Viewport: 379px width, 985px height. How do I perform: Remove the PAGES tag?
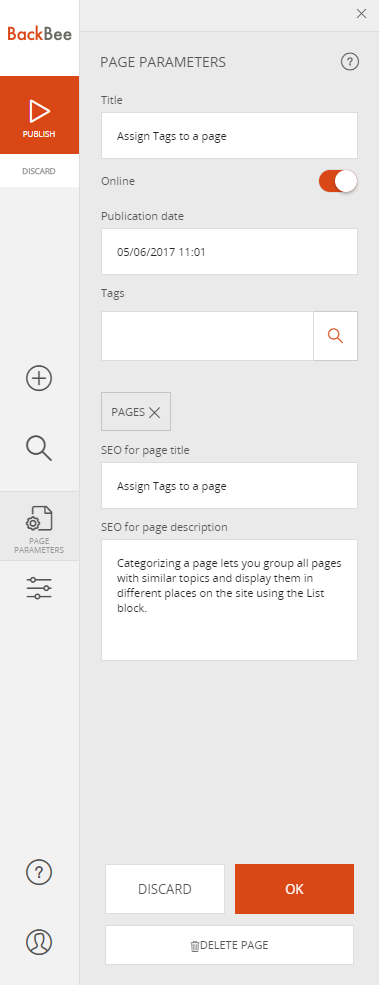[155, 412]
